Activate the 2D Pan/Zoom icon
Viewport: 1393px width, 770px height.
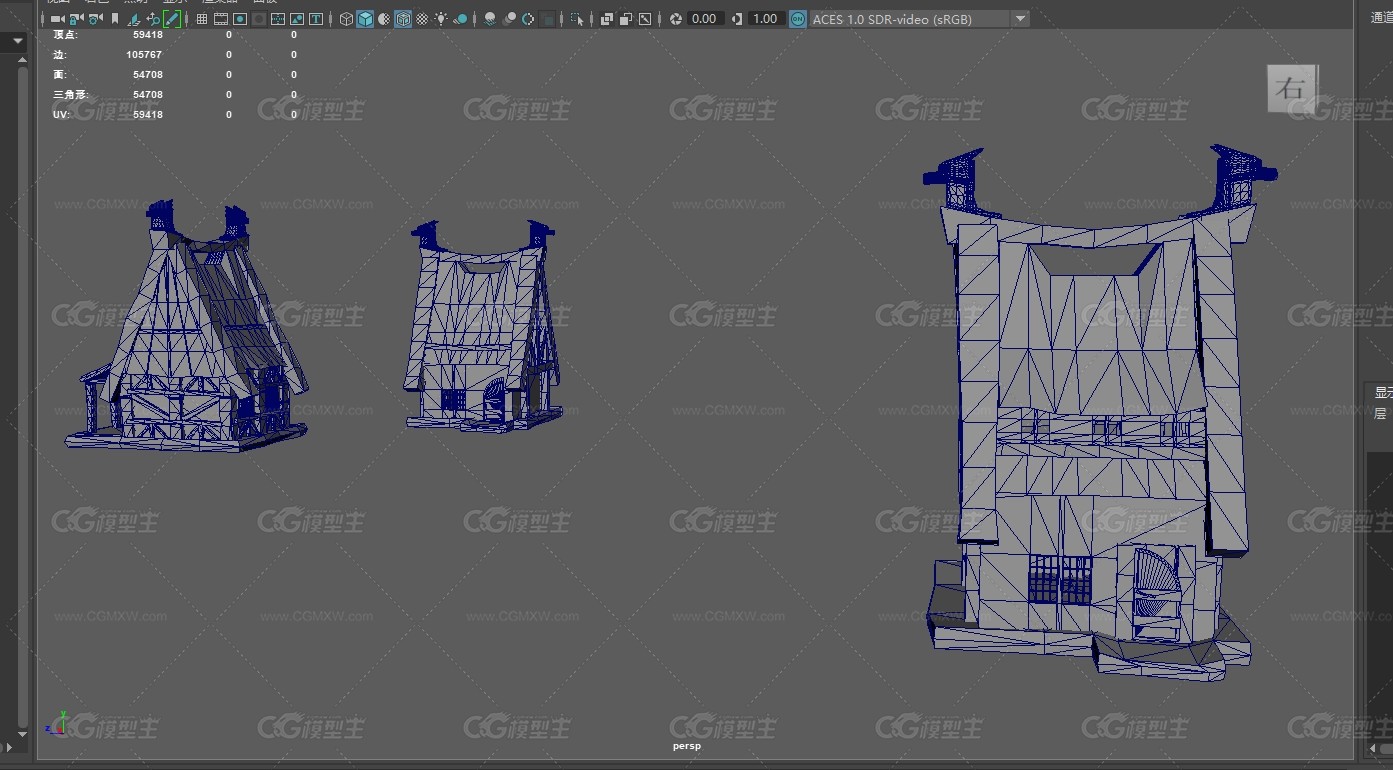153,19
